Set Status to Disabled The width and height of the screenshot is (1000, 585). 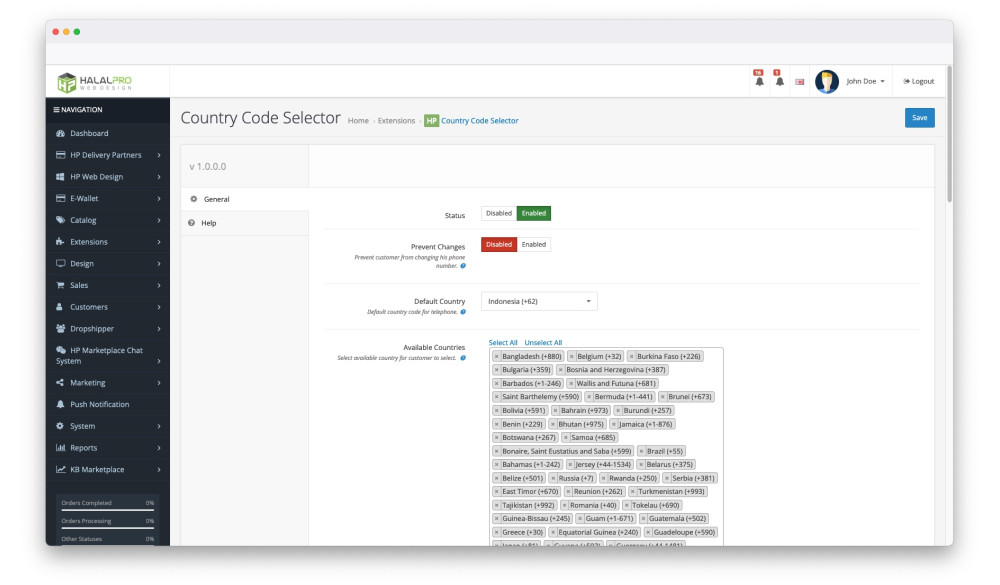[499, 213]
